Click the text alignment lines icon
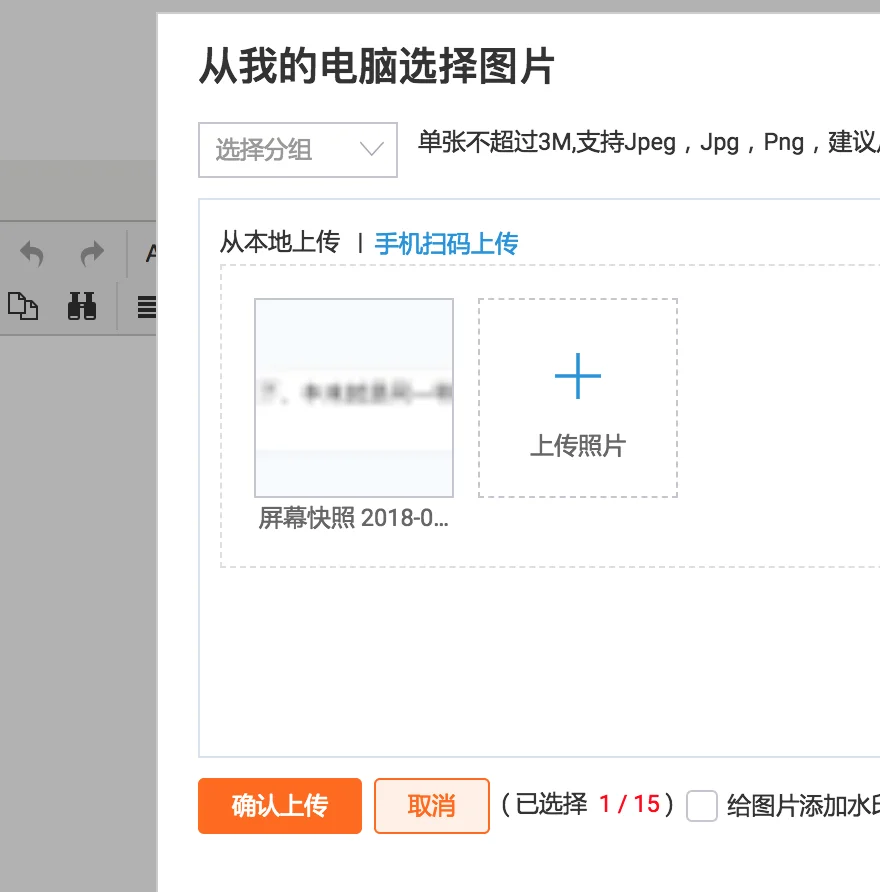 click(x=147, y=307)
